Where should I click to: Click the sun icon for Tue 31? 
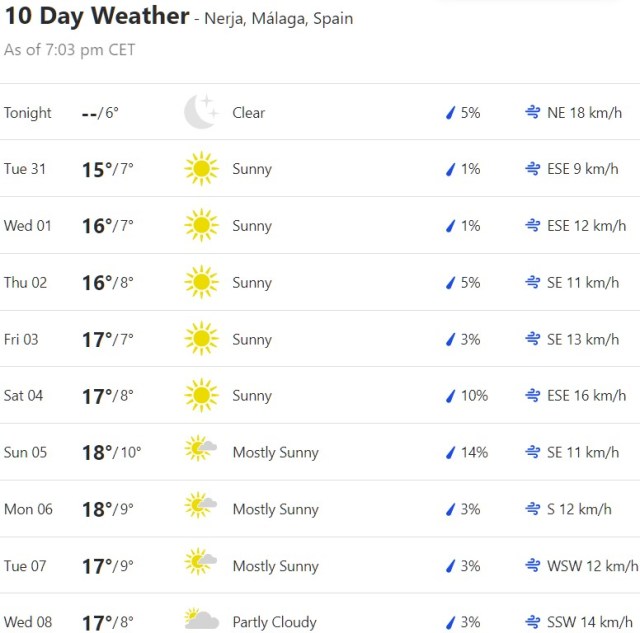(x=201, y=169)
